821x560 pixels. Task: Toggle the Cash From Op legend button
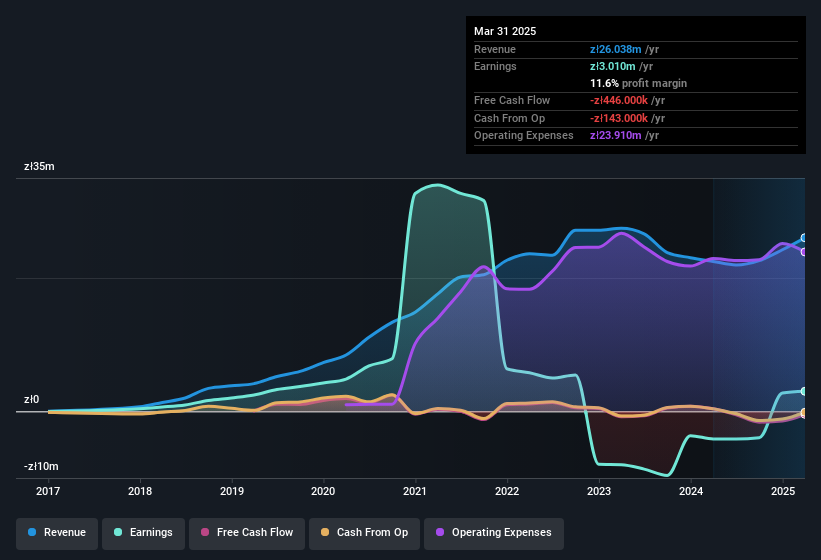[364, 533]
